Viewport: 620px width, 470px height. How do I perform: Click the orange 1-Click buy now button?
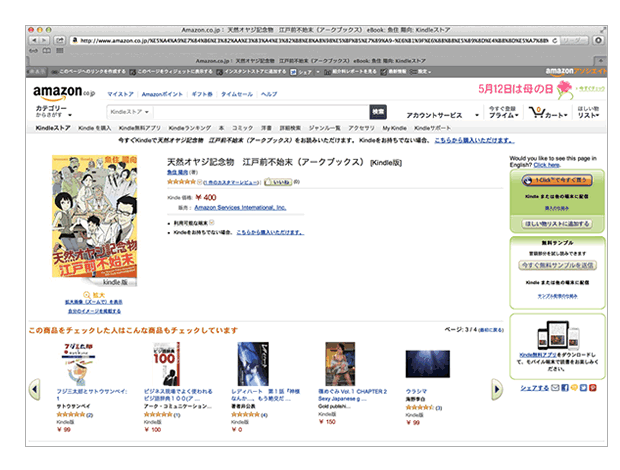coord(557,180)
